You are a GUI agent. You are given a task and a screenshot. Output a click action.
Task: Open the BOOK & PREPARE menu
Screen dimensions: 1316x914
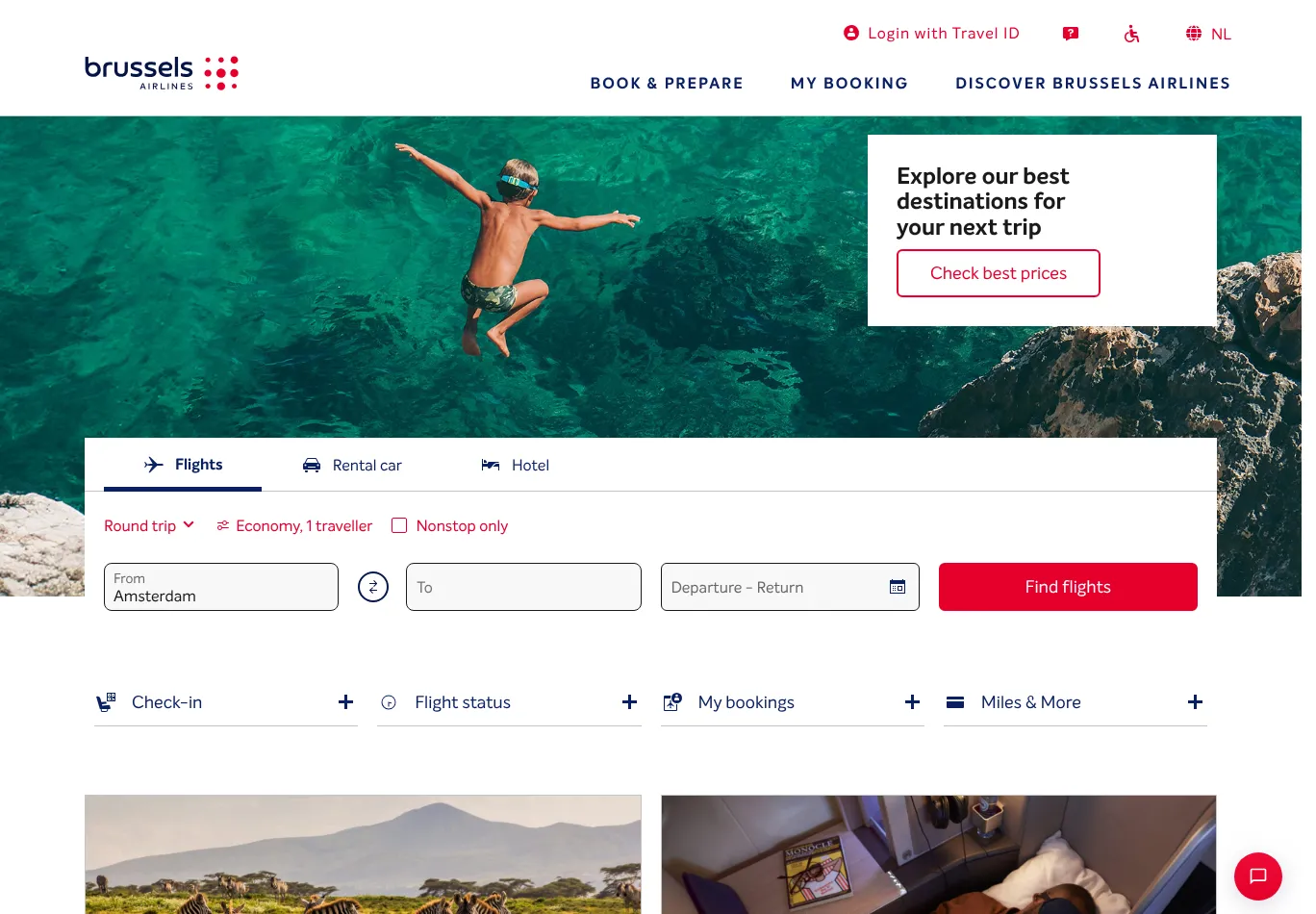tap(667, 84)
